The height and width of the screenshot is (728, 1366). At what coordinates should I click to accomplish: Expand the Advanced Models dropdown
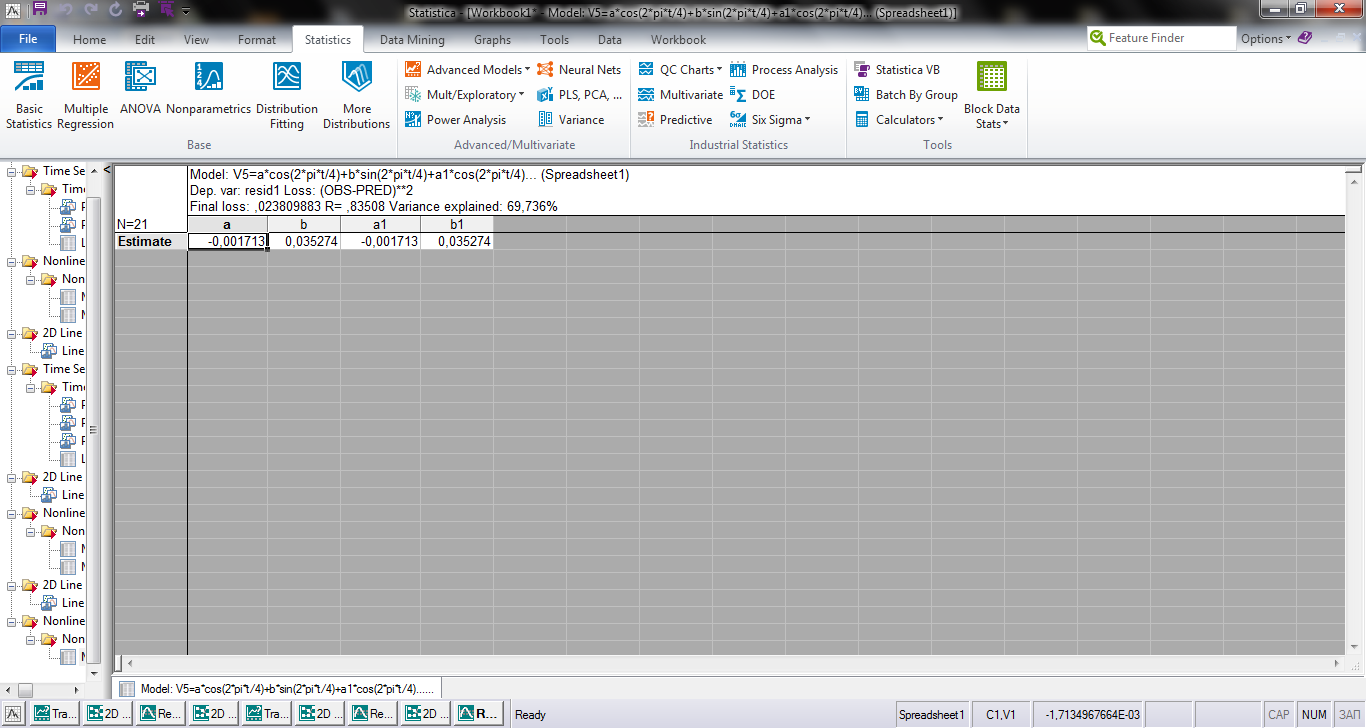coord(468,70)
